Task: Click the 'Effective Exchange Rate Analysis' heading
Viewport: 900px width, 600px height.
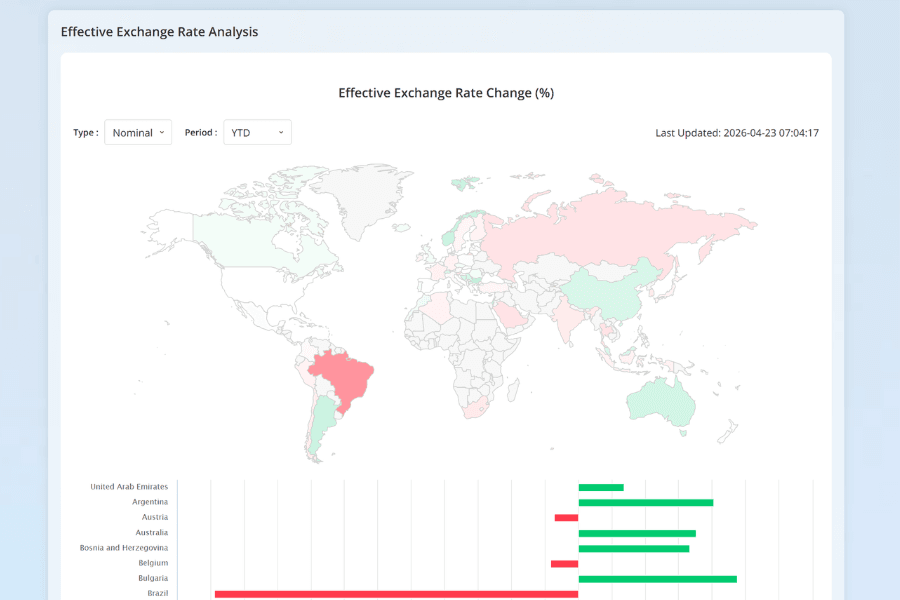Action: [160, 32]
